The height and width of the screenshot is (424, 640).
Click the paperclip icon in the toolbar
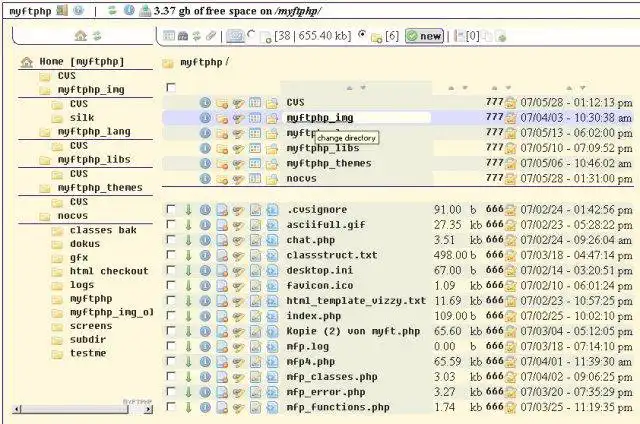point(211,36)
